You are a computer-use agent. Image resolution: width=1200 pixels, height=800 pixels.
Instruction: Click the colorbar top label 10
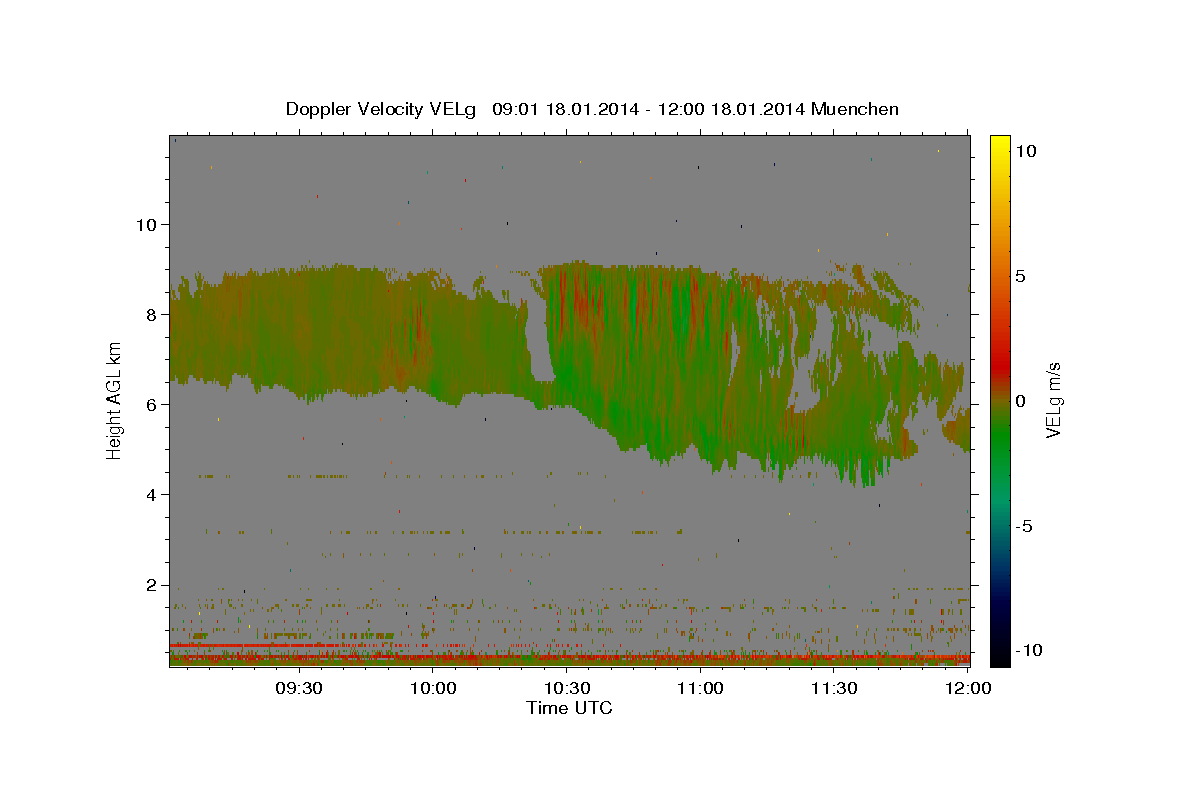point(1026,151)
